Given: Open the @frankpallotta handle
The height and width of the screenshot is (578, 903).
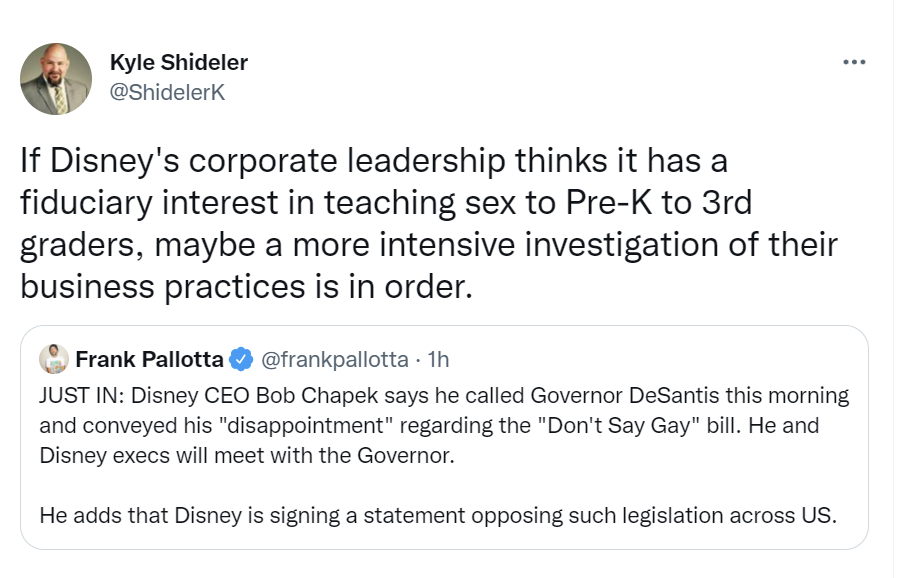Looking at the screenshot, I should pos(335,359).
